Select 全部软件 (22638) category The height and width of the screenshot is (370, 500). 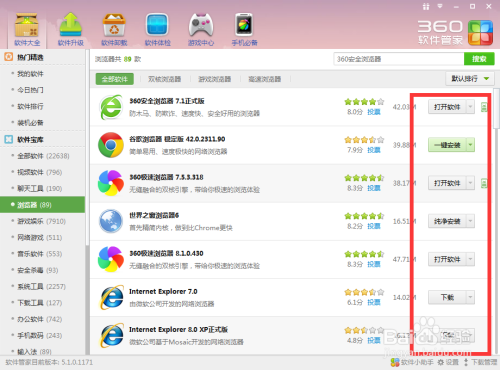pos(43,156)
